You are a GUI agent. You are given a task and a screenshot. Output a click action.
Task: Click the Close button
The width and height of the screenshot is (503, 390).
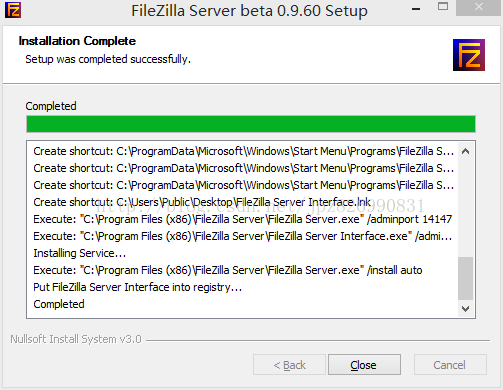click(364, 365)
